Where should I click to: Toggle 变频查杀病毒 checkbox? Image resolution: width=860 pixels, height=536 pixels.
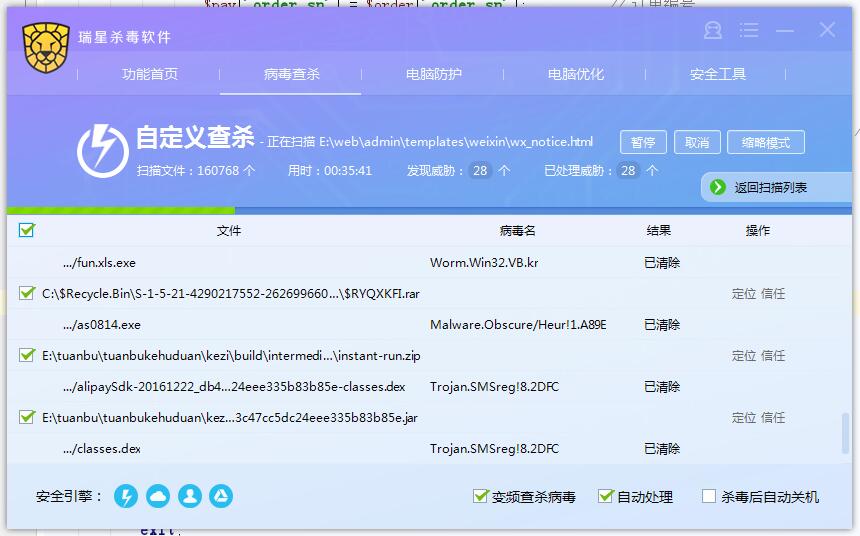click(x=480, y=496)
